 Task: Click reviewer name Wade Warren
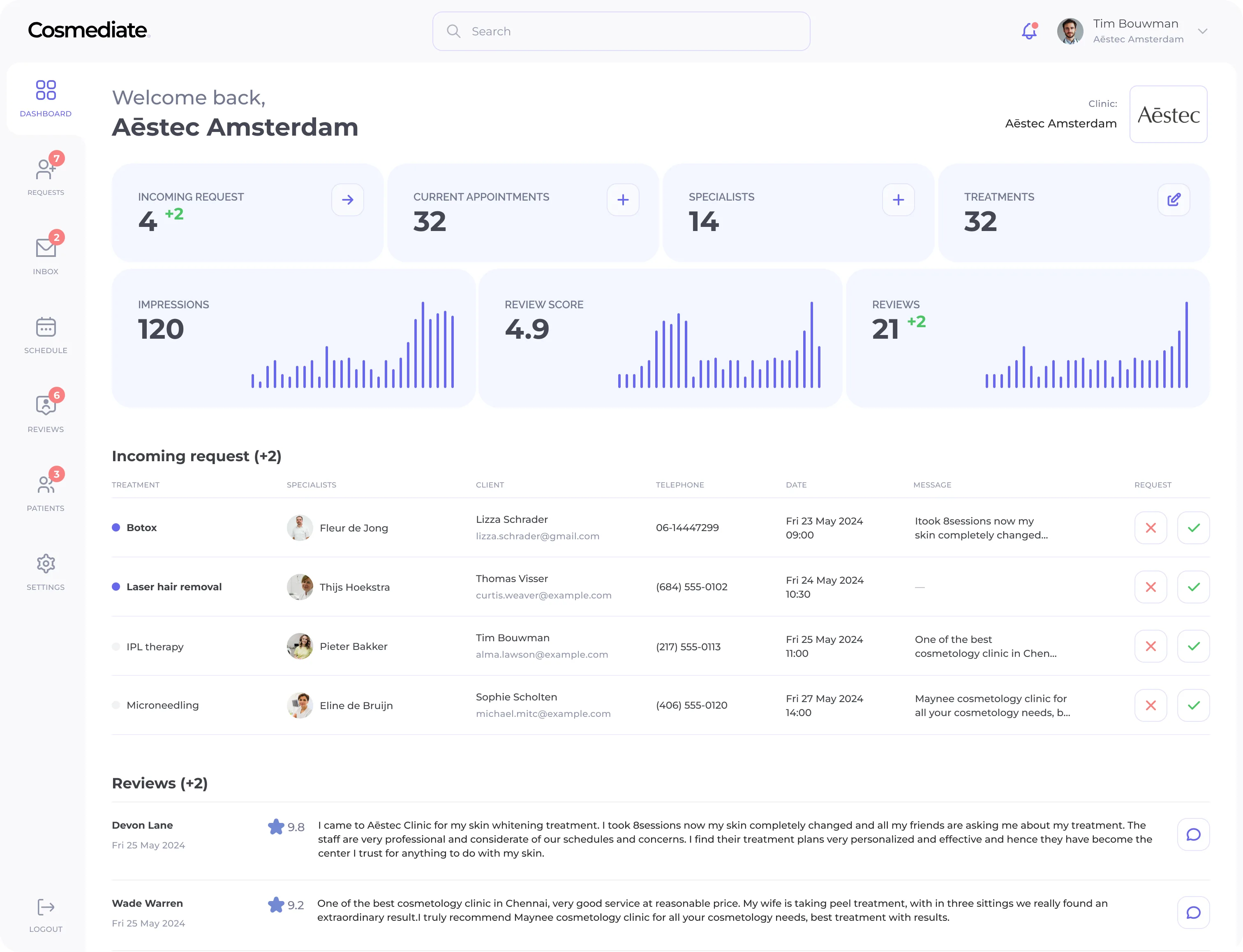(147, 903)
